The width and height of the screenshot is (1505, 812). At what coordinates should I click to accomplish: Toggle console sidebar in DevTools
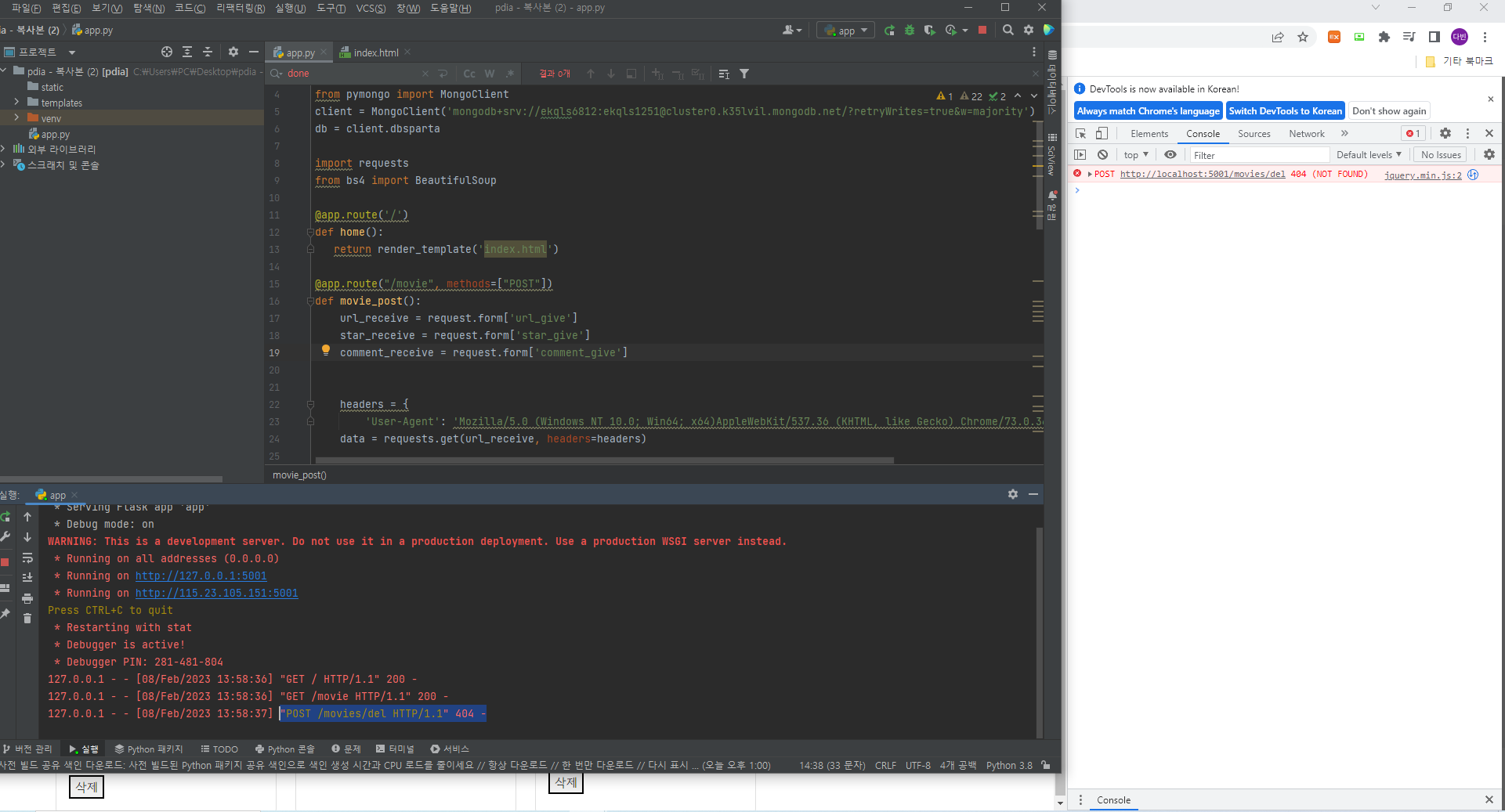click(x=1080, y=155)
